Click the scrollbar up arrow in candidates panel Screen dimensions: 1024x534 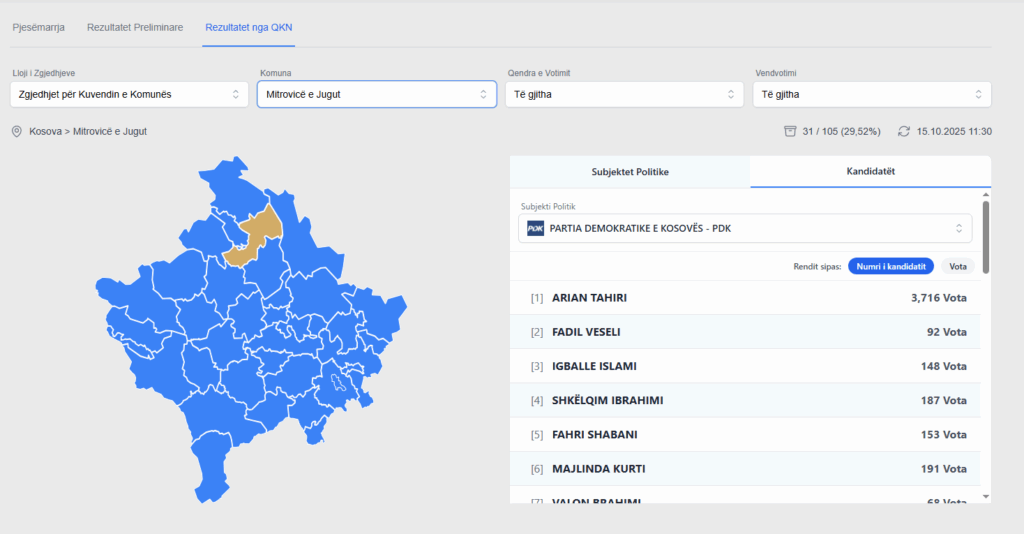click(x=986, y=194)
